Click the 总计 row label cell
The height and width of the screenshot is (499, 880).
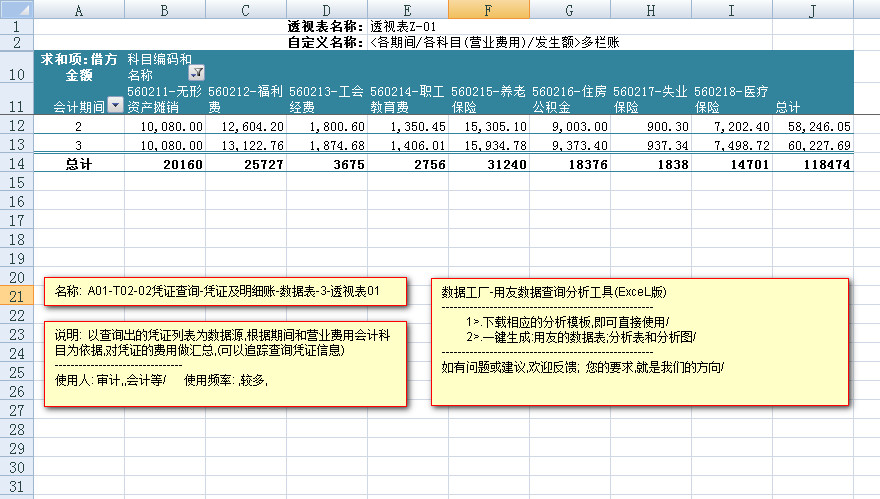79,163
